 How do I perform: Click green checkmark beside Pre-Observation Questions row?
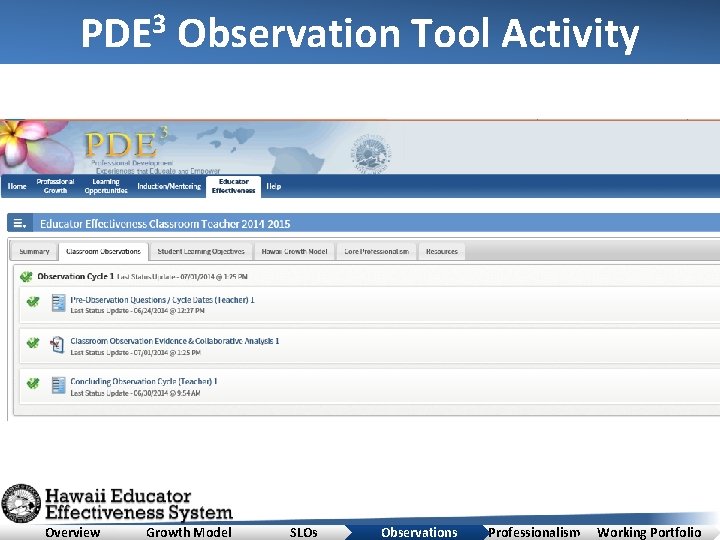point(33,302)
